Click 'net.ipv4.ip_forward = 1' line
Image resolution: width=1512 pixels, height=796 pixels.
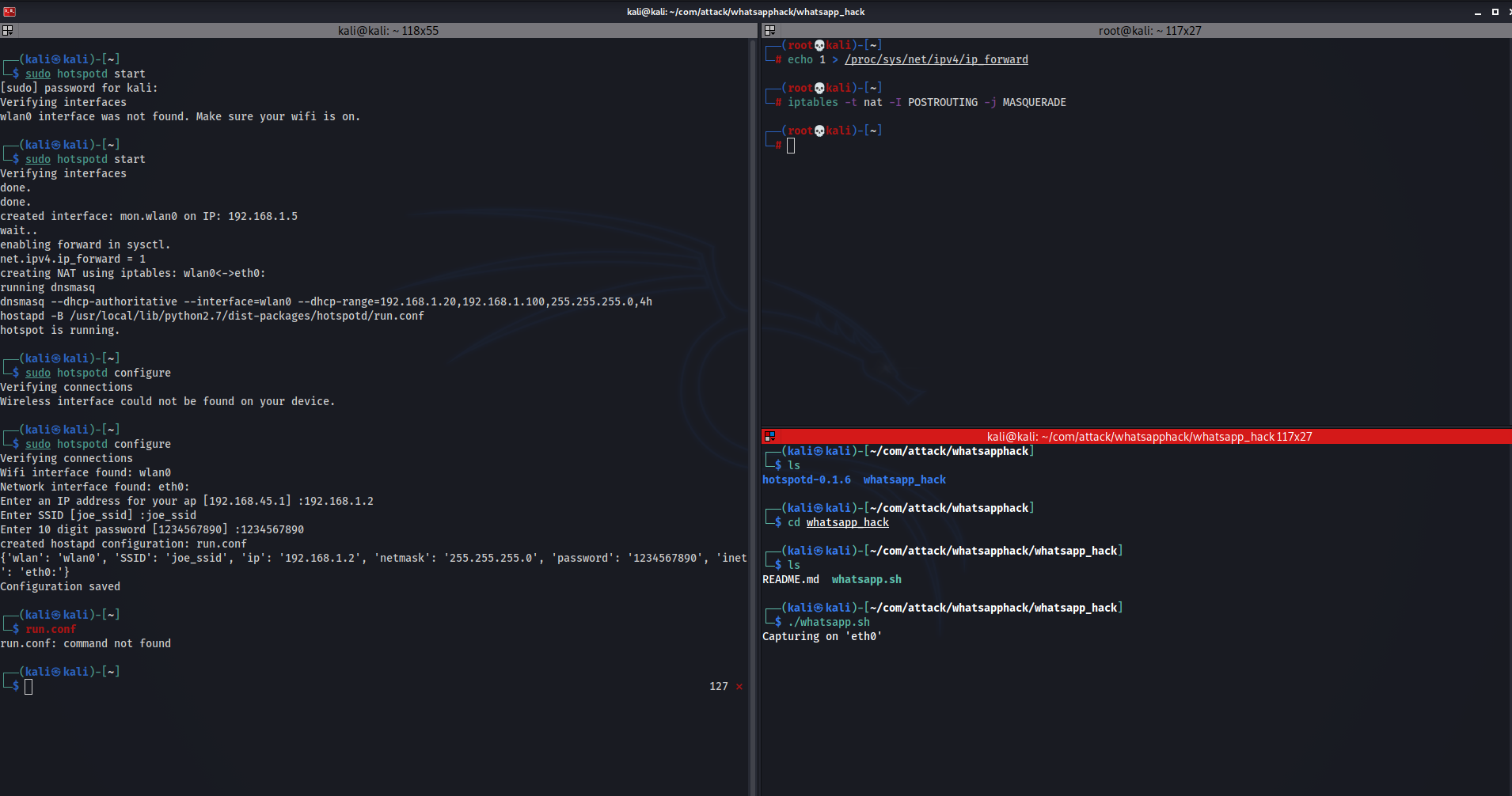pyautogui.click(x=73, y=259)
